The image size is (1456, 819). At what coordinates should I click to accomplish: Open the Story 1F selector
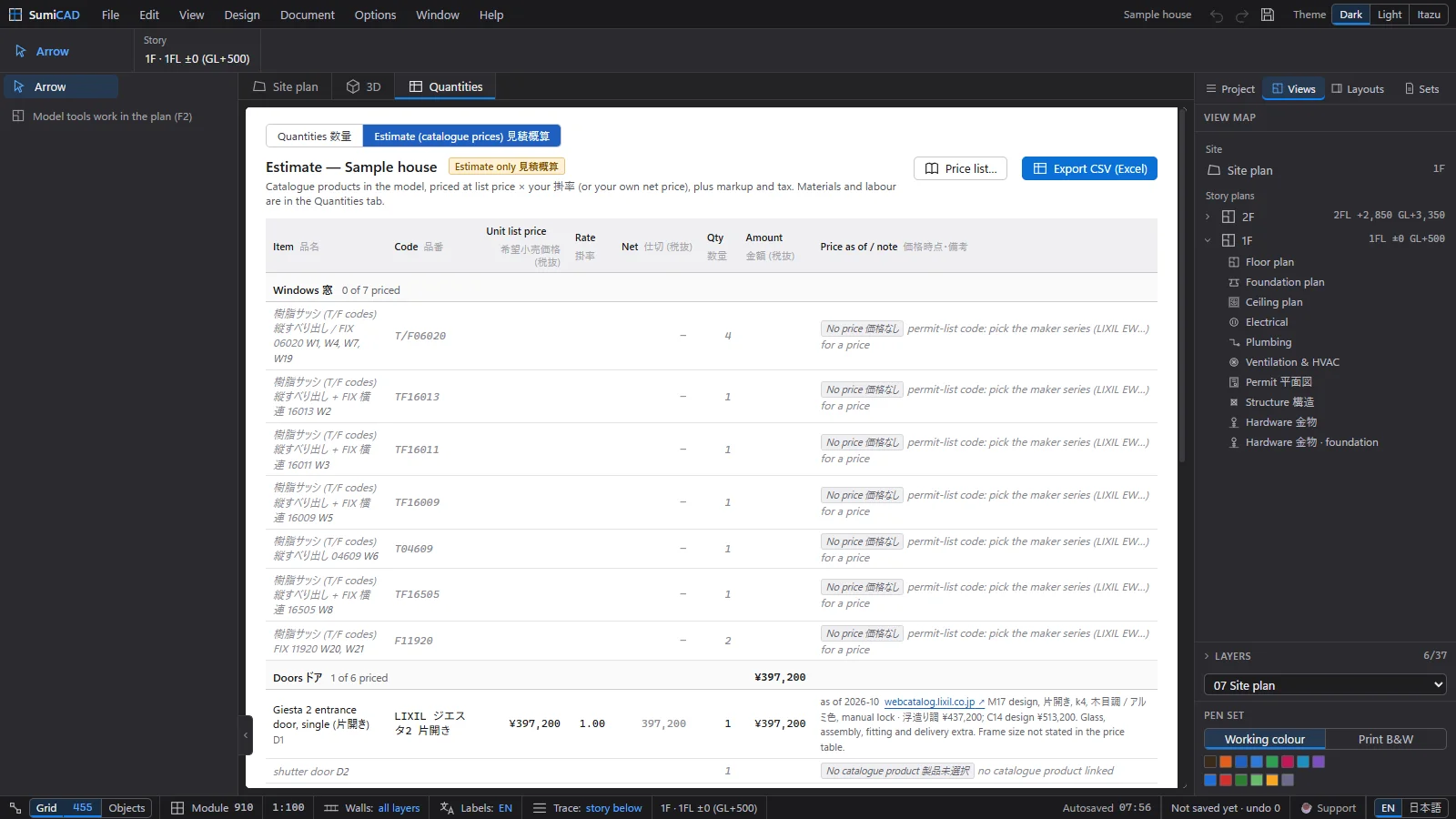click(x=197, y=58)
